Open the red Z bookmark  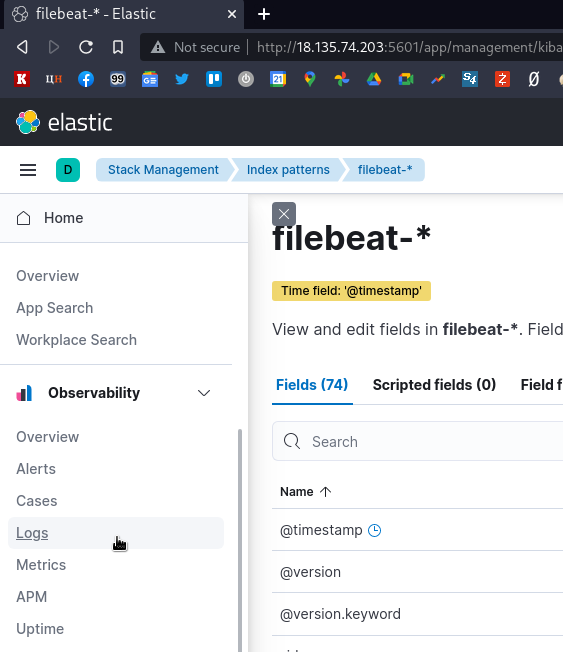coord(502,79)
